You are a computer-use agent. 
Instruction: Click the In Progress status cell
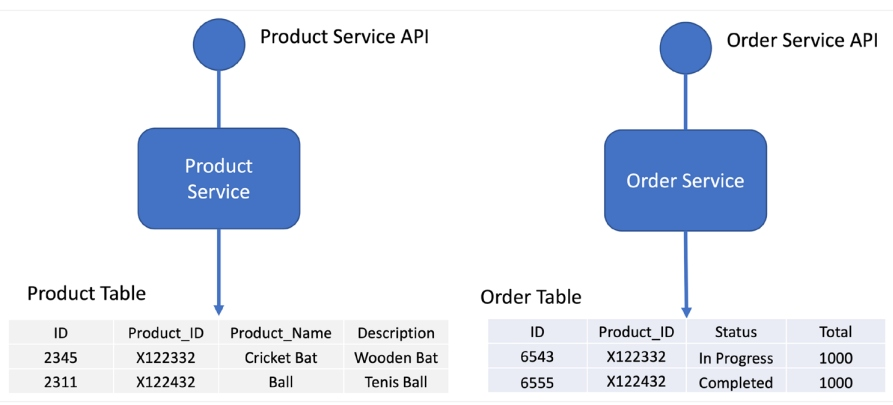[x=736, y=358]
